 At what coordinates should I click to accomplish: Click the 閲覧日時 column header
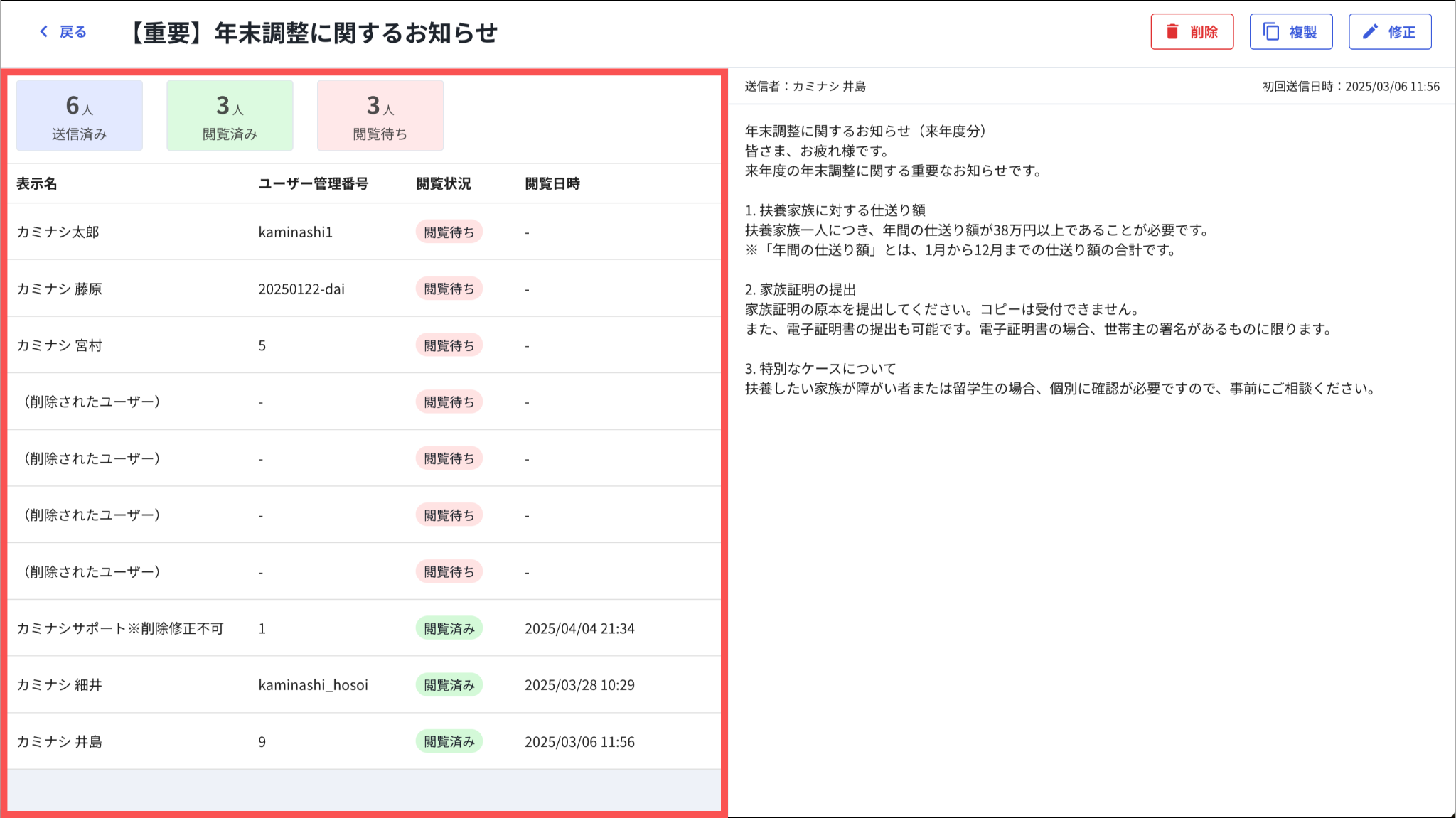click(x=552, y=184)
